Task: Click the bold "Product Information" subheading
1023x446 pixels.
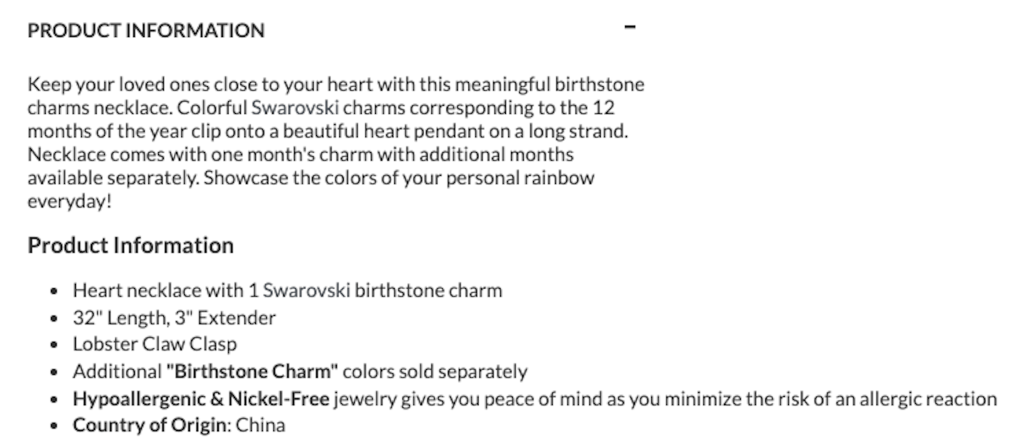Action: [x=130, y=246]
